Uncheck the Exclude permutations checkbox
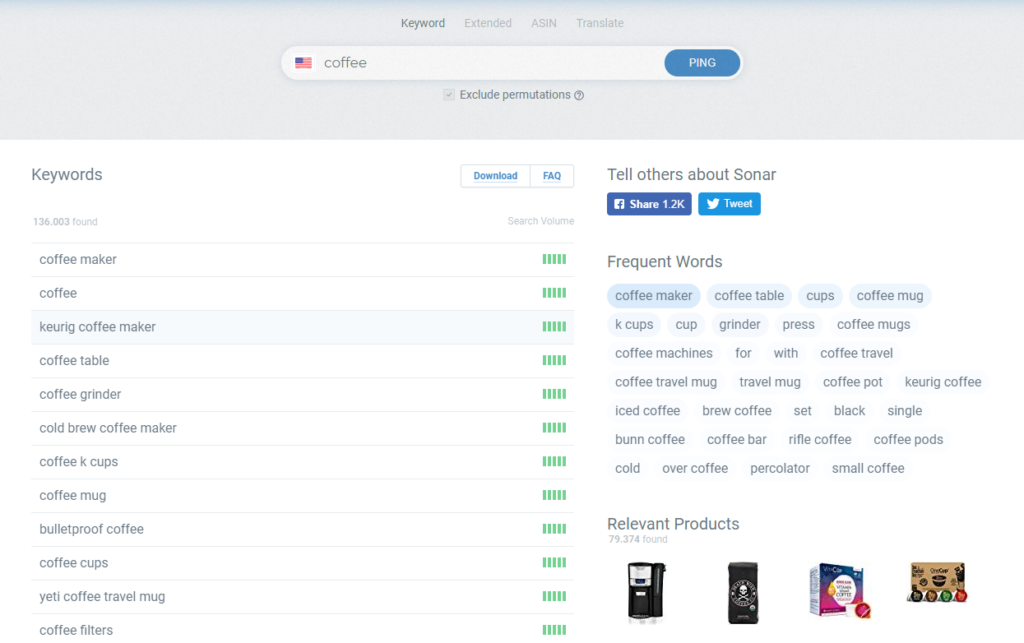The height and width of the screenshot is (643, 1024). click(x=449, y=94)
